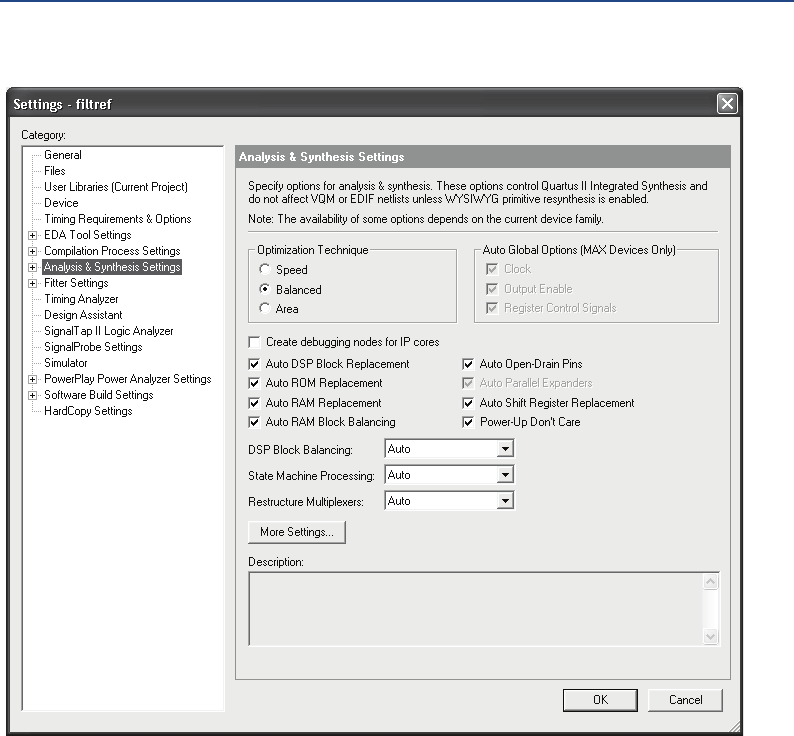Select SignalTap II Logic Analyzer category
The height and width of the screenshot is (736, 794).
point(108,331)
